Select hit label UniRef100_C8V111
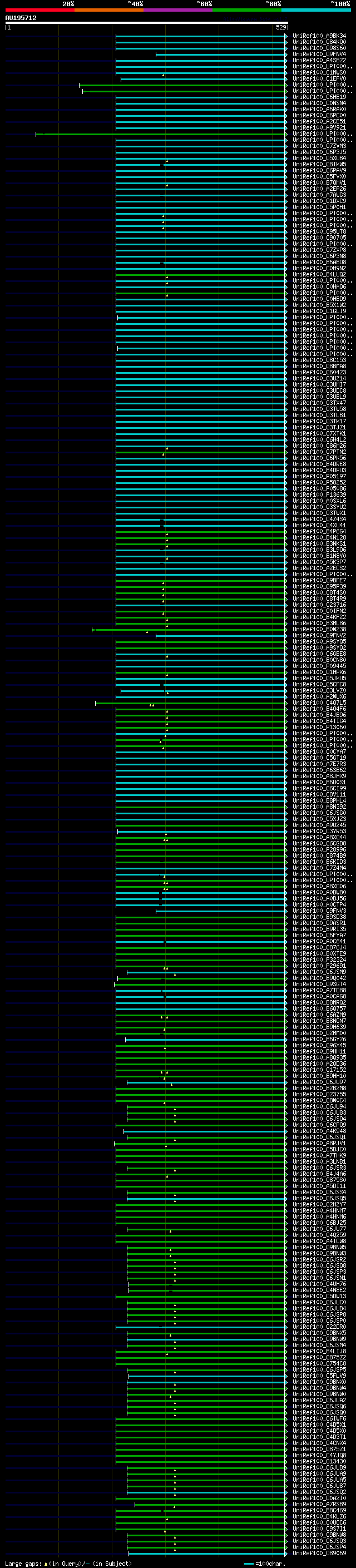 319,794
